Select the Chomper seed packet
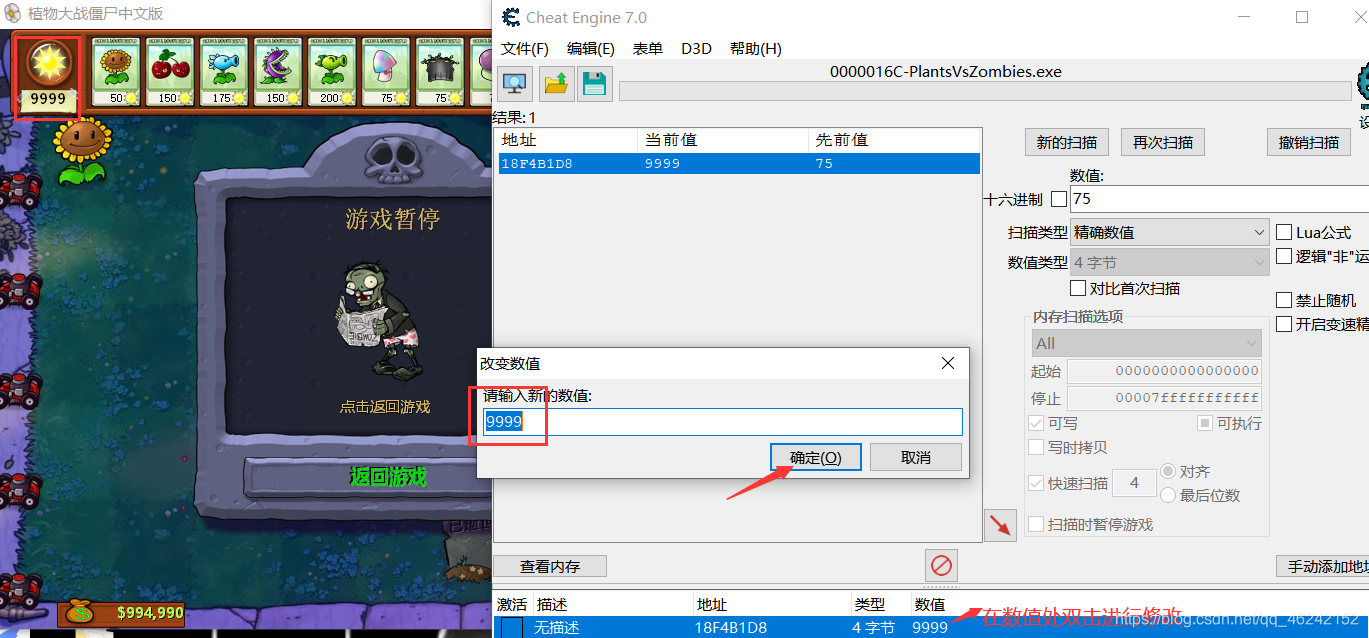1369x638 pixels. coord(277,72)
